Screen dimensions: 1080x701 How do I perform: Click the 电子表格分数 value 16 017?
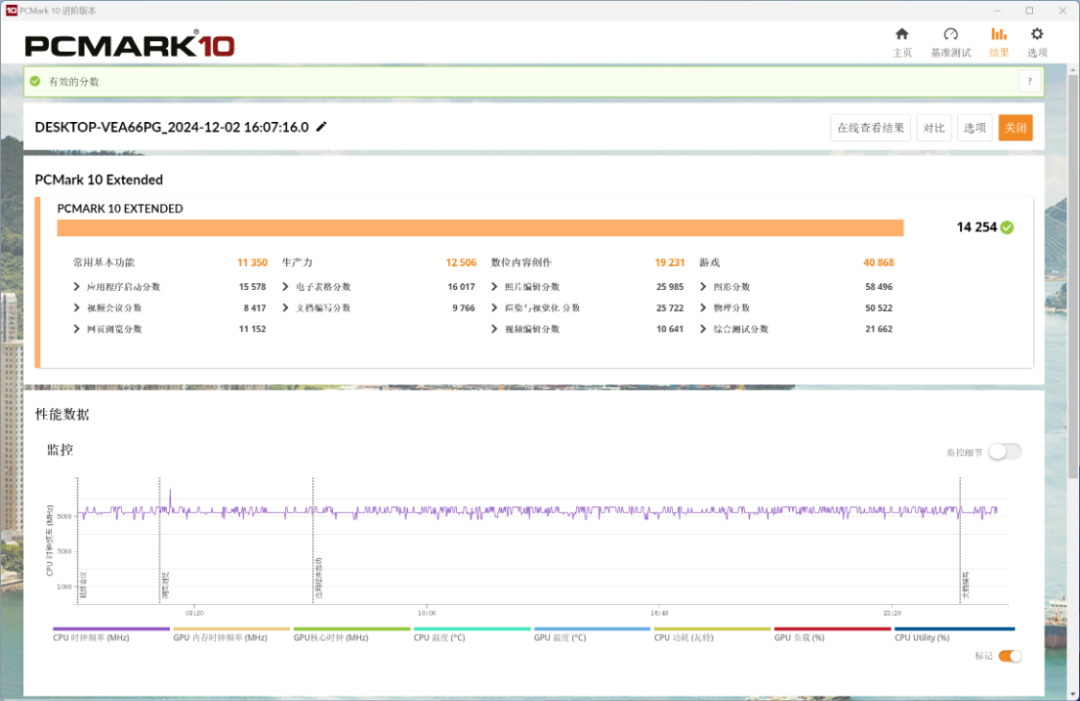click(x=461, y=286)
